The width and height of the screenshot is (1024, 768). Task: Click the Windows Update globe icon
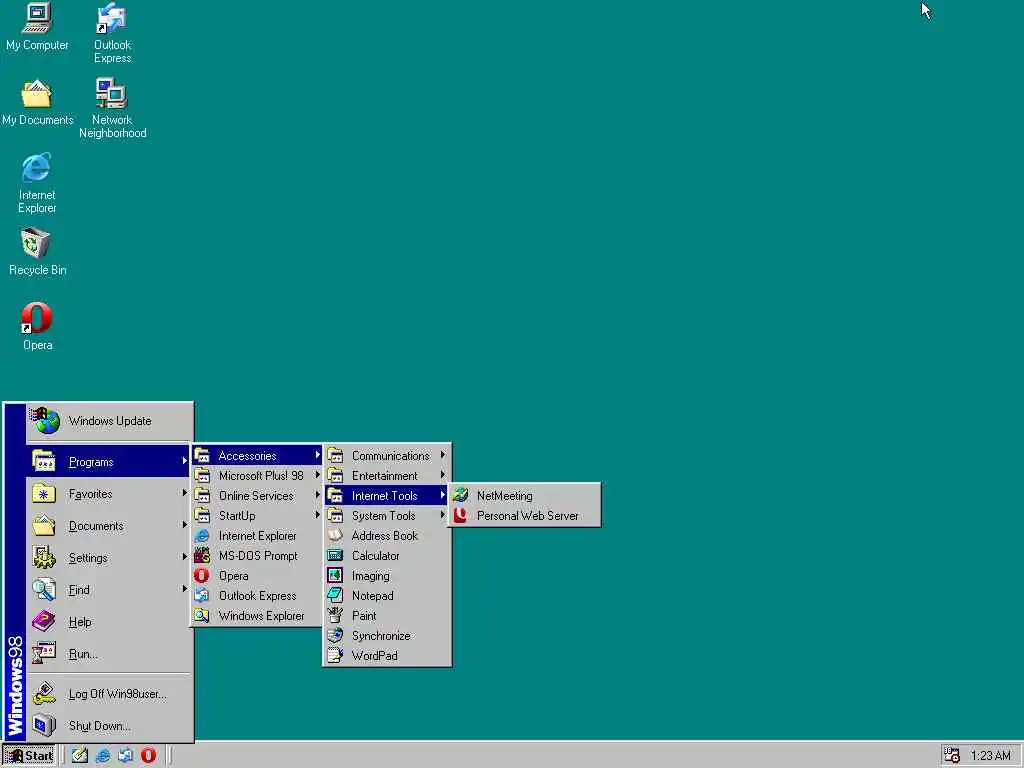[x=46, y=421]
